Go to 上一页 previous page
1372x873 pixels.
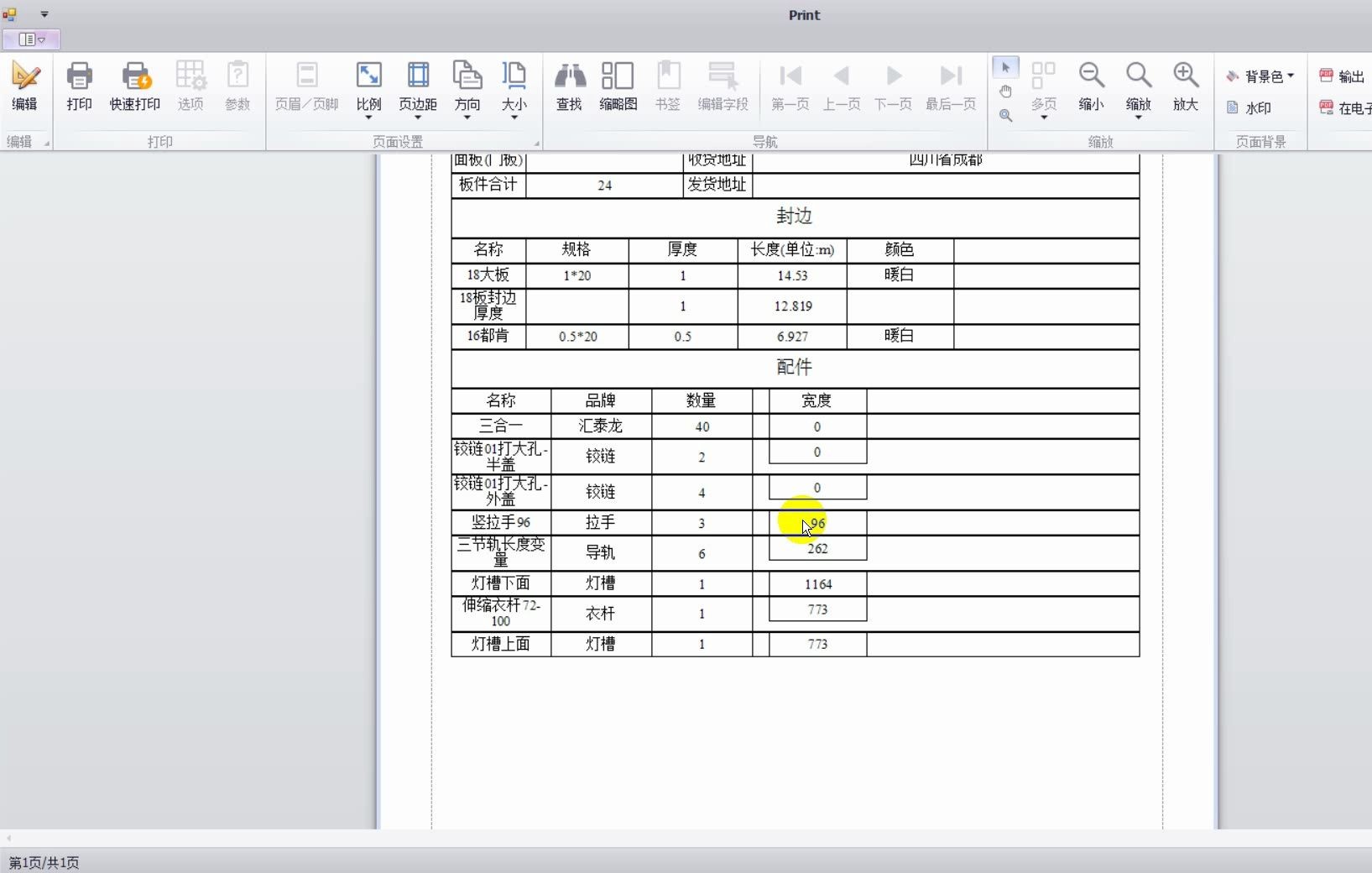click(x=841, y=86)
